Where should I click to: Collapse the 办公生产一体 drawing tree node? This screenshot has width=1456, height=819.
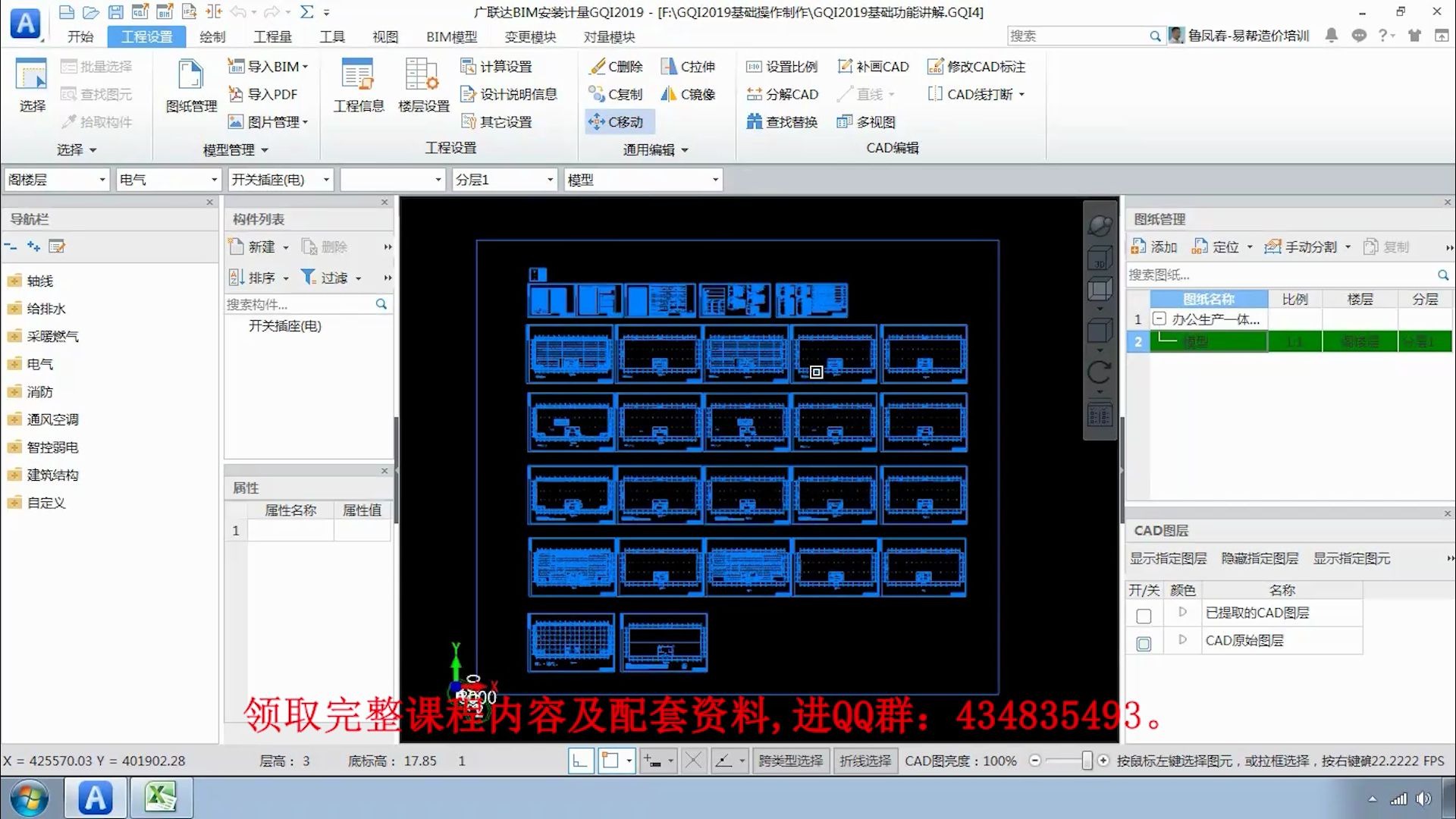1159,319
